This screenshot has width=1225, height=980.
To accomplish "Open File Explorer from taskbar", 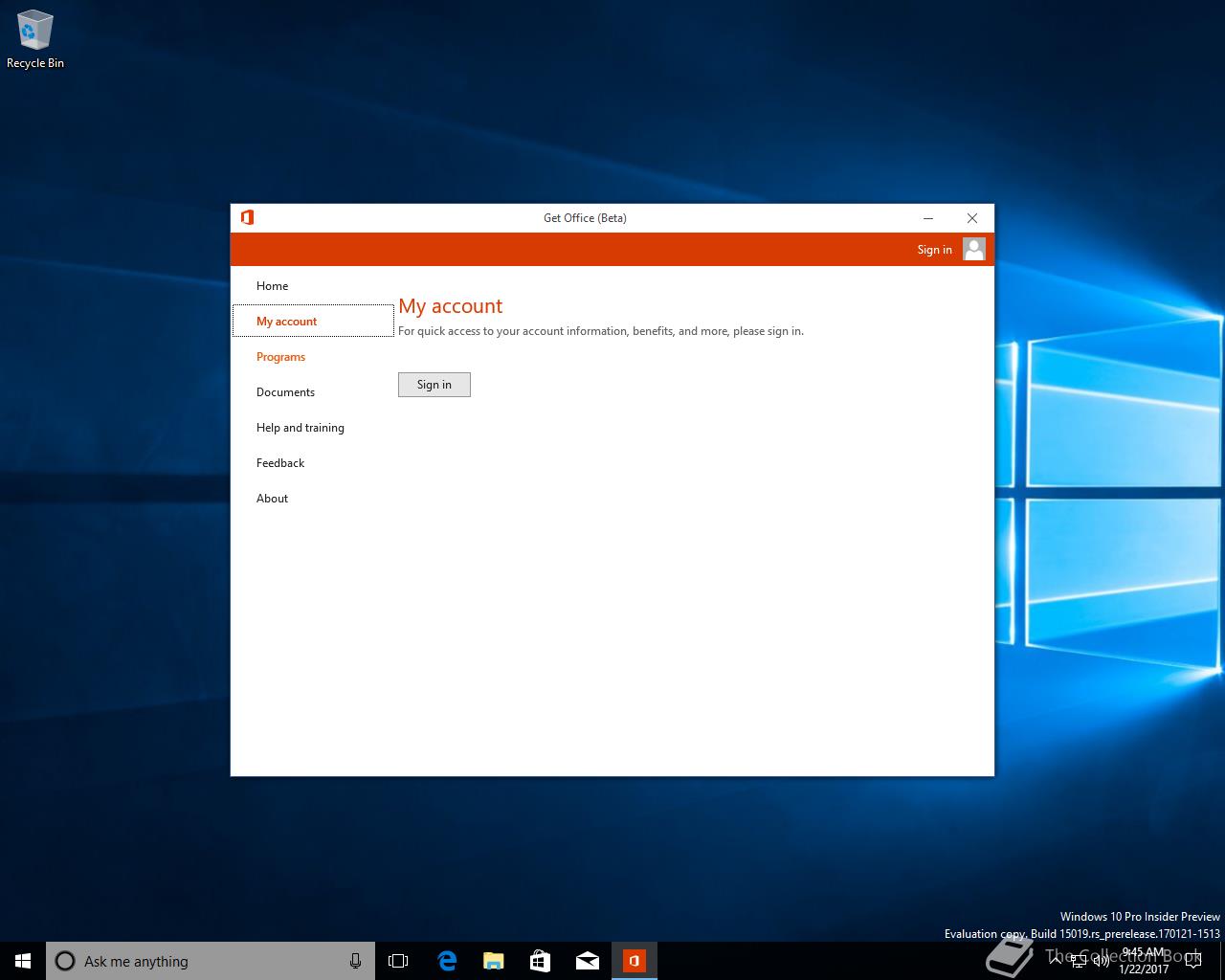I will pyautogui.click(x=493, y=961).
